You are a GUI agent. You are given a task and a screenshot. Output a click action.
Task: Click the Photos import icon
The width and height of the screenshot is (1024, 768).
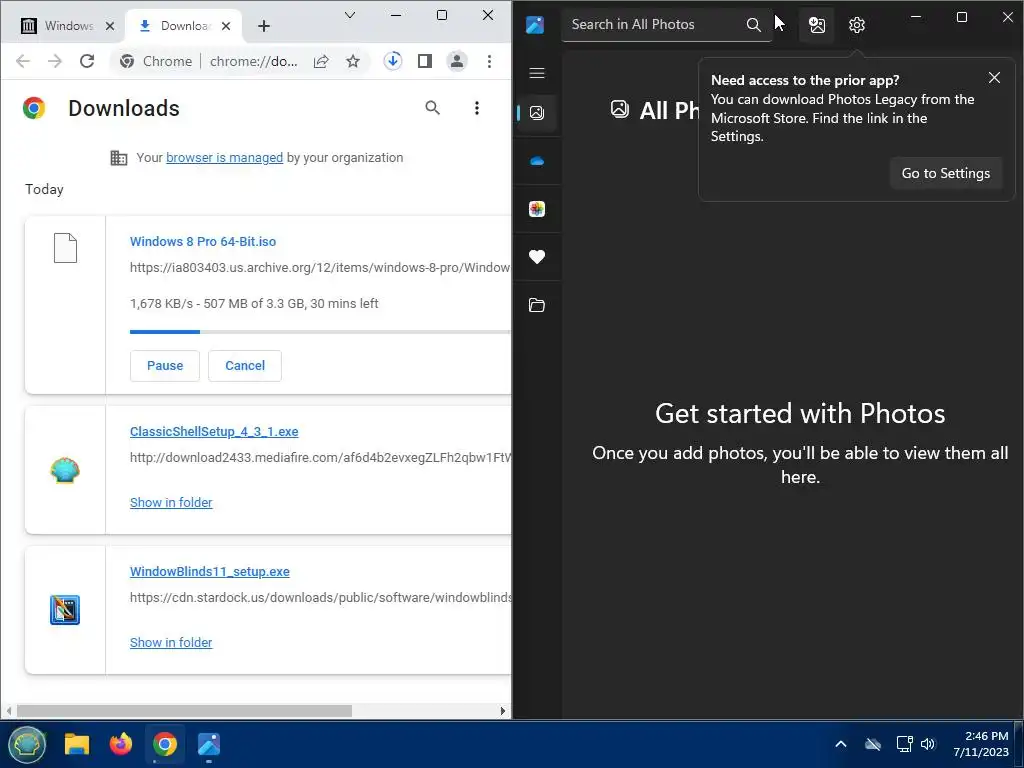(x=817, y=25)
